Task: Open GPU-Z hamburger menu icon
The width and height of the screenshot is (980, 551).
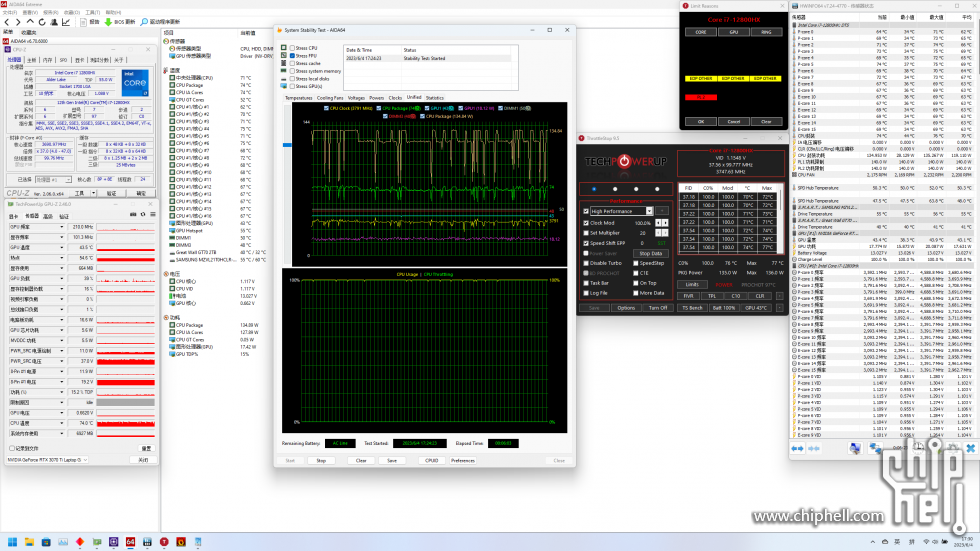Action: click(152, 214)
